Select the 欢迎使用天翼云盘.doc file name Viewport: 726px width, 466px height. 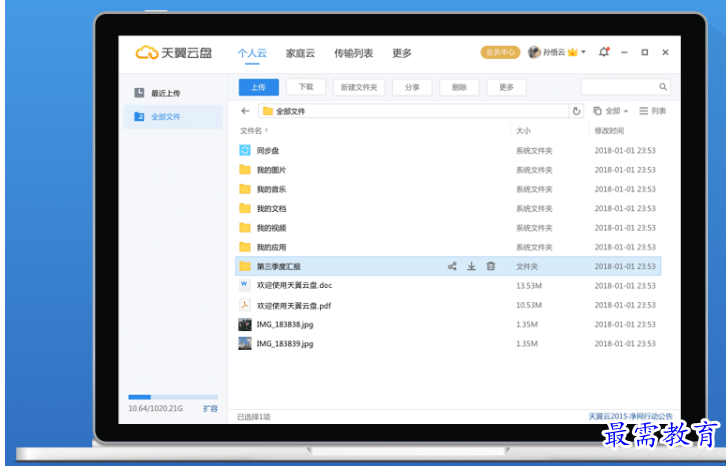[294, 285]
